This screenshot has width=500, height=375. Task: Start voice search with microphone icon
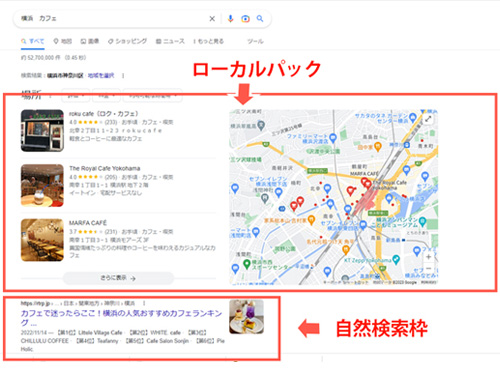pos(230,19)
